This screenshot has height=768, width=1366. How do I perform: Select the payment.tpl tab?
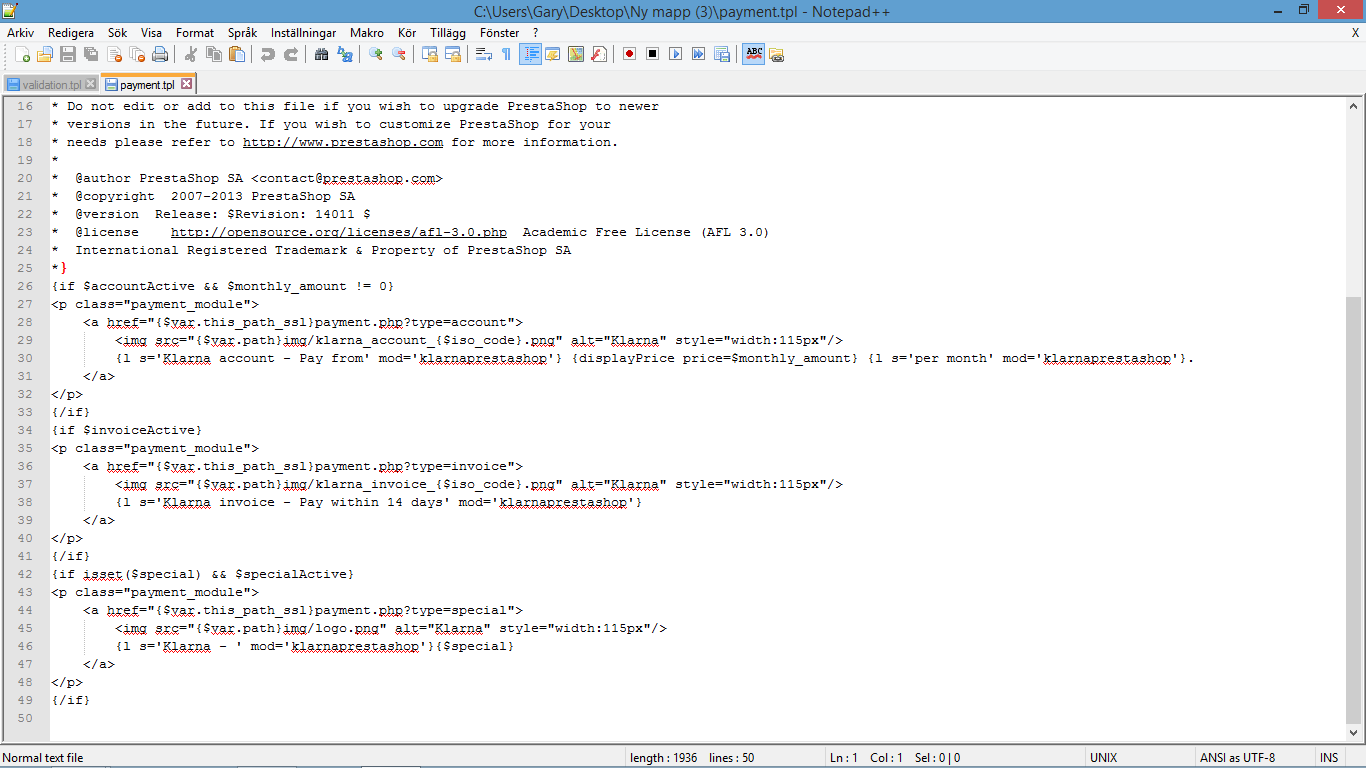(147, 85)
